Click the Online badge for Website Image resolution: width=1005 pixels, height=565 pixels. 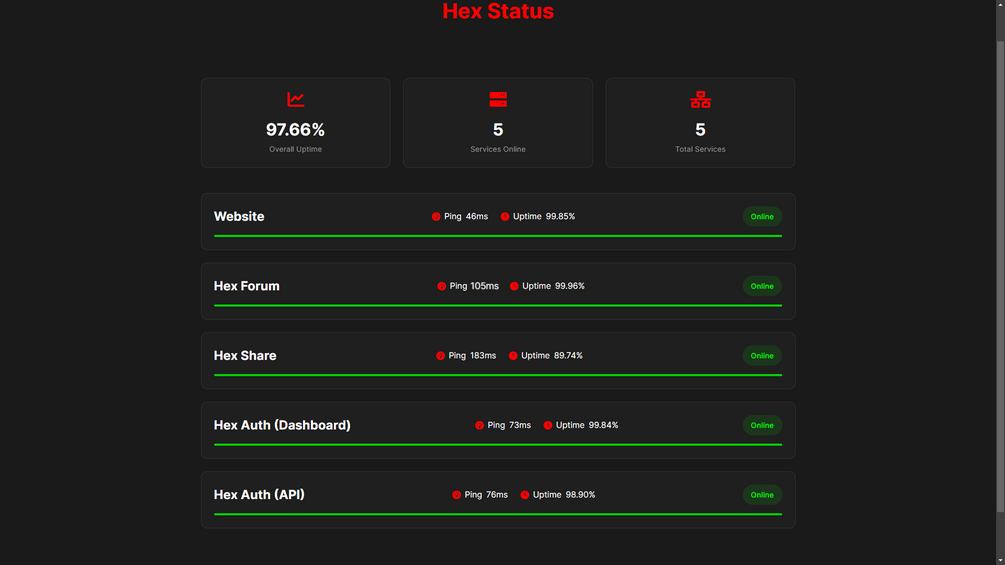762,217
